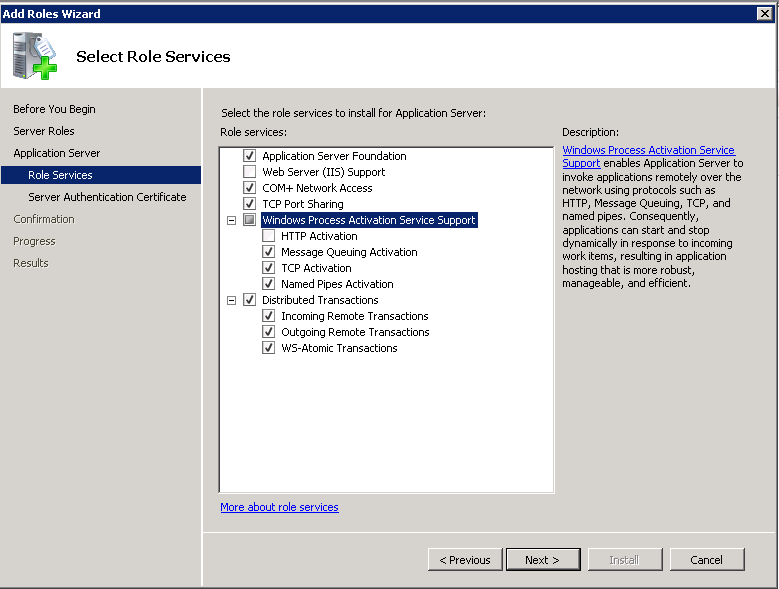Open More about role services link
The image size is (779, 589).
click(279, 507)
